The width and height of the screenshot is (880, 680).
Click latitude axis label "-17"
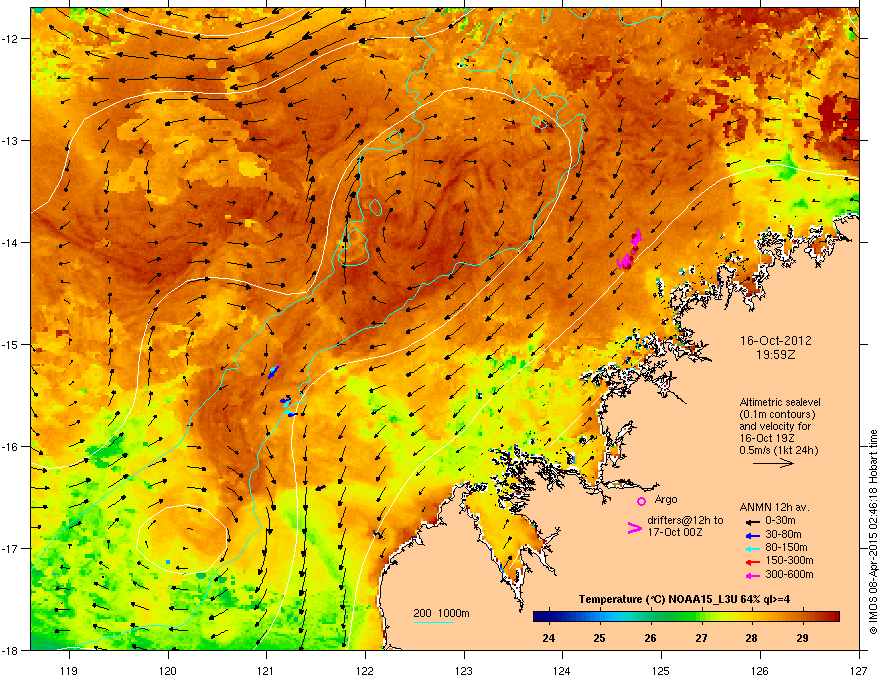pyautogui.click(x=10, y=548)
